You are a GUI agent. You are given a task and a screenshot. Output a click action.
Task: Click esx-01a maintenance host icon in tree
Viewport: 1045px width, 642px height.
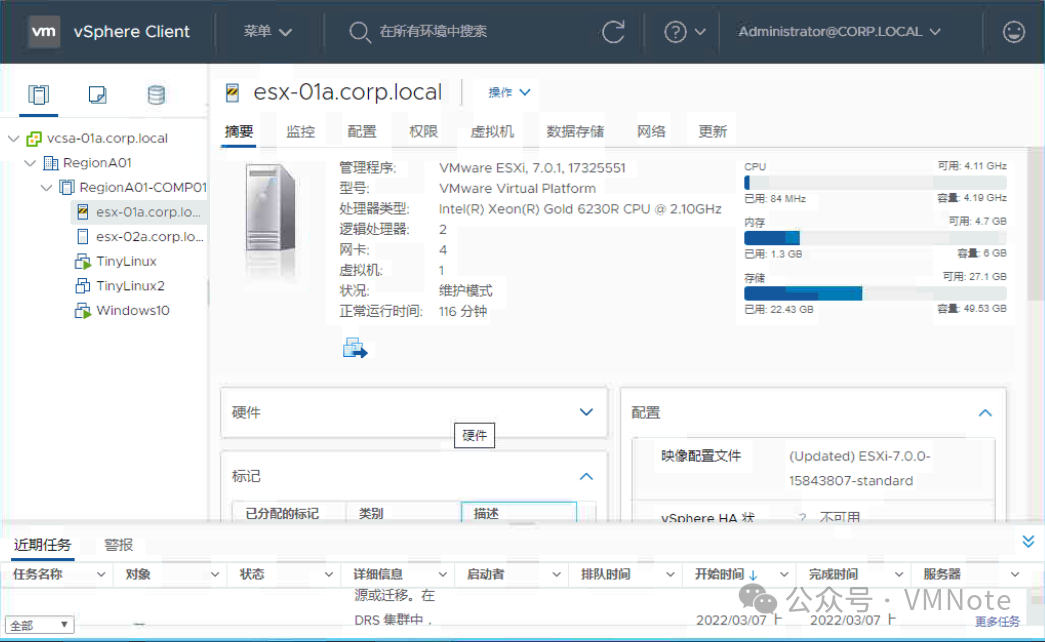(x=83, y=212)
